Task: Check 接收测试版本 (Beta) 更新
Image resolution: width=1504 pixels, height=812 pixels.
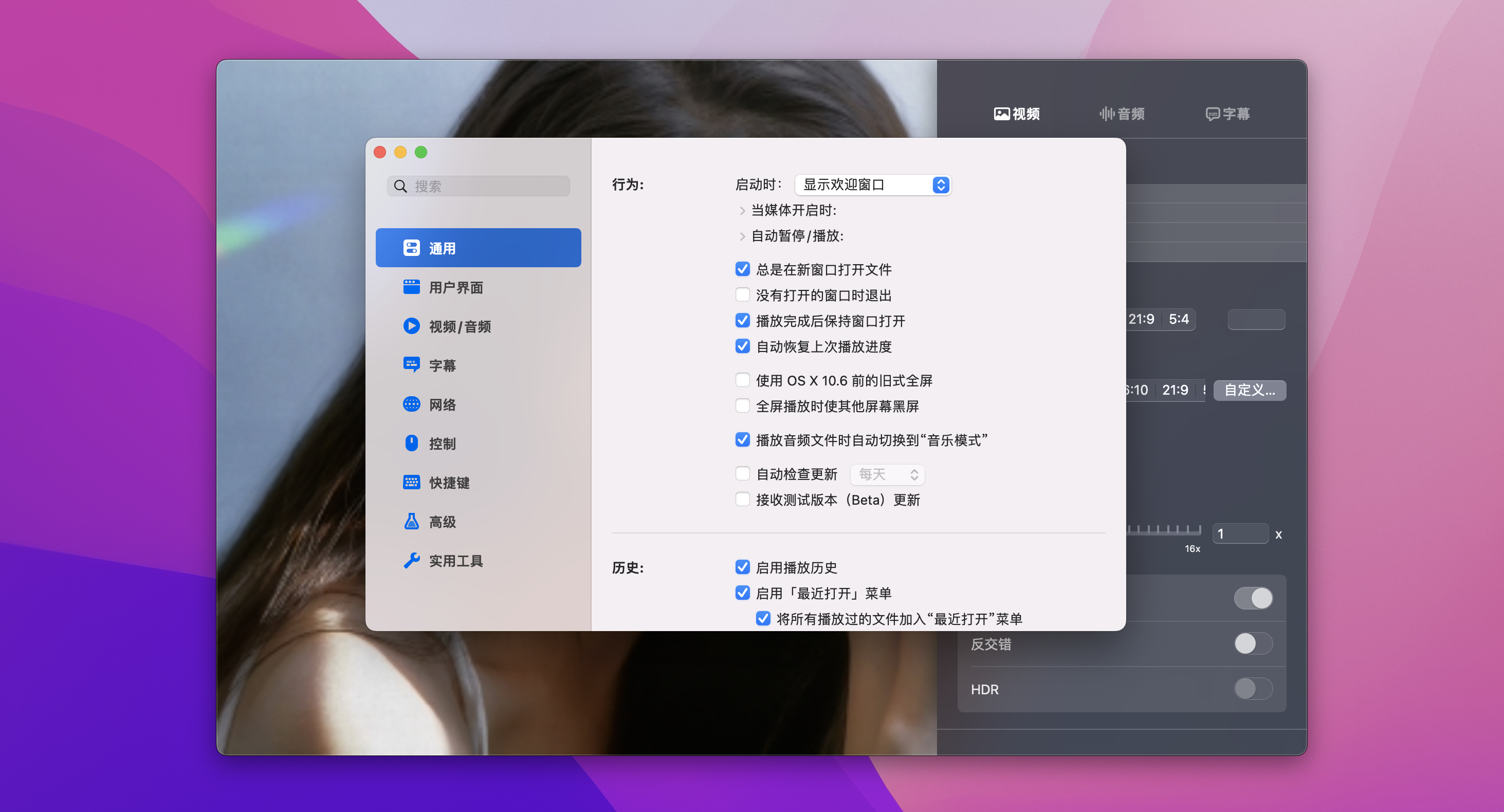Action: click(743, 499)
